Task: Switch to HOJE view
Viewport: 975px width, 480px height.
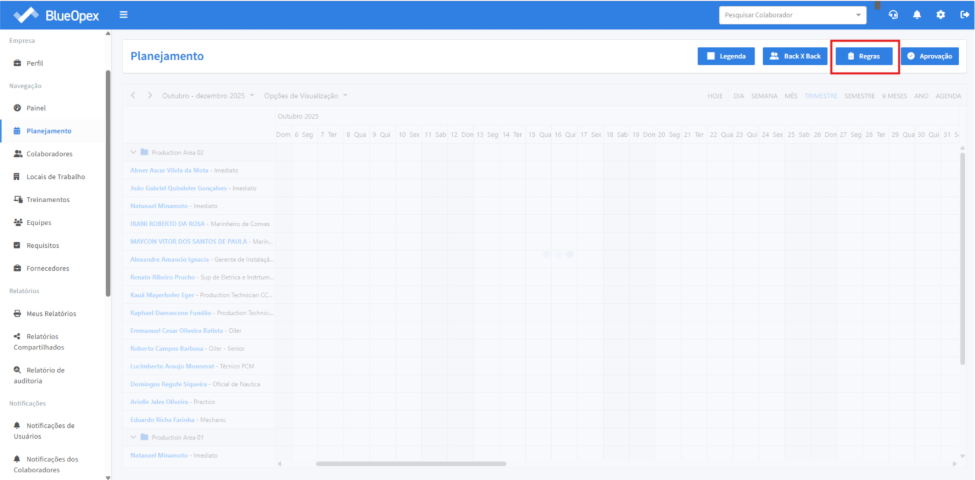Action: pos(715,96)
